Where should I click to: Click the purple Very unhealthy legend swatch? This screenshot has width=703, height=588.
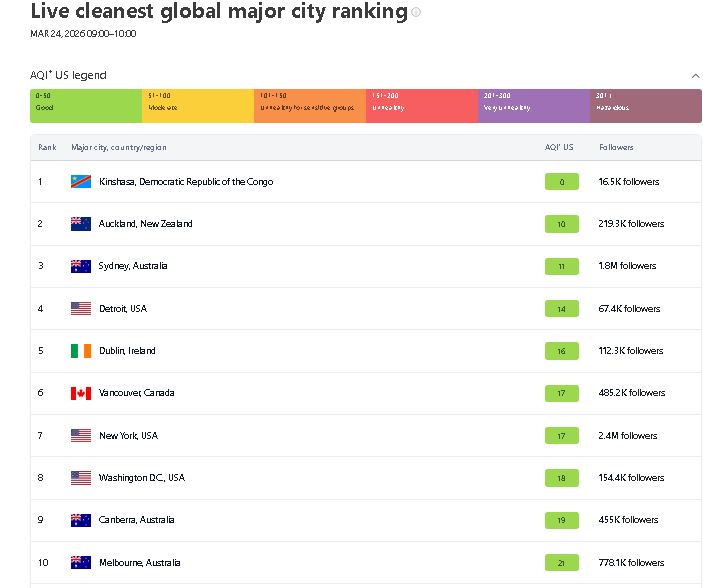click(534, 106)
